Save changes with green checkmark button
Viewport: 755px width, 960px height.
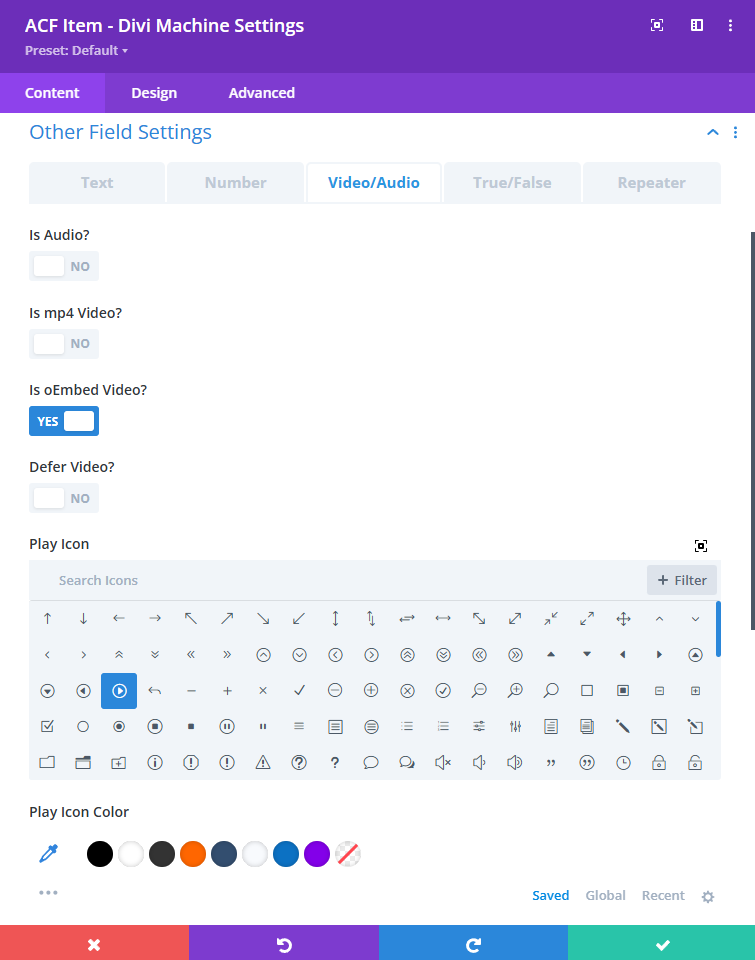(661, 944)
